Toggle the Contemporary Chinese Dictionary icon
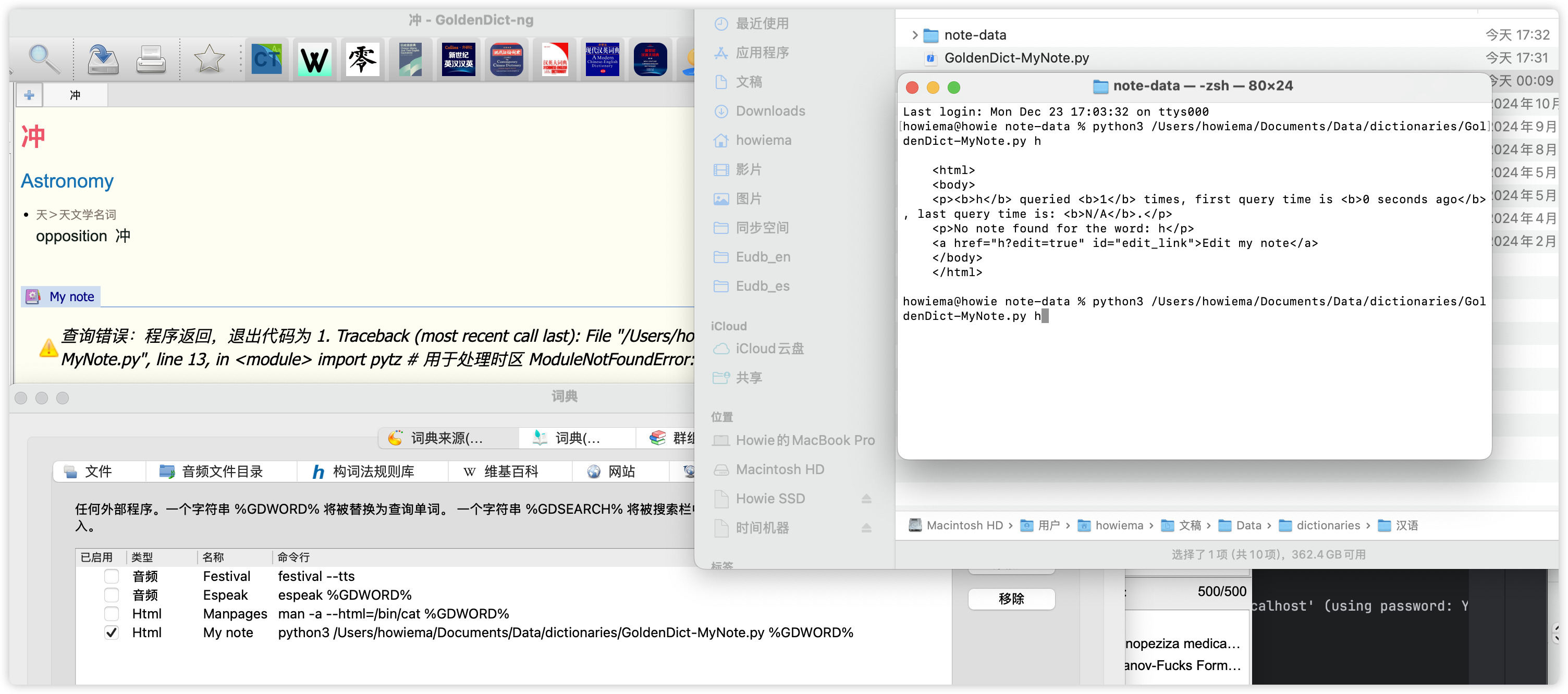The width and height of the screenshot is (1568, 694). pyautogui.click(x=507, y=59)
